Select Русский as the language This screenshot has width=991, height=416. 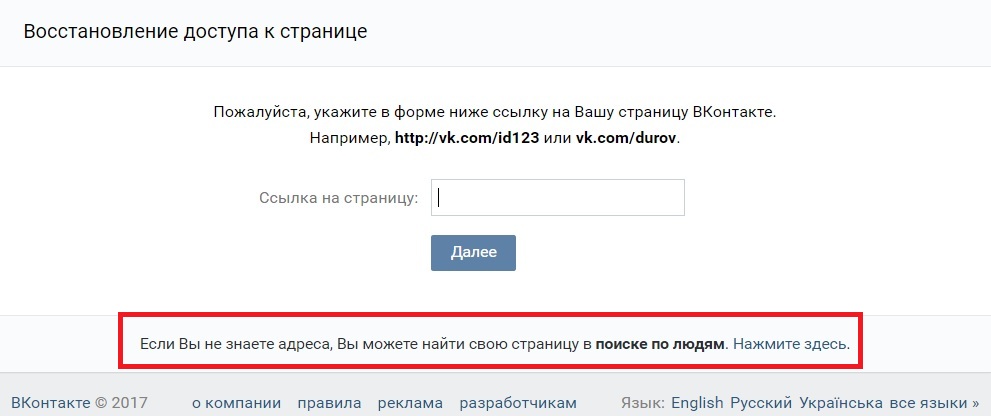[762, 403]
